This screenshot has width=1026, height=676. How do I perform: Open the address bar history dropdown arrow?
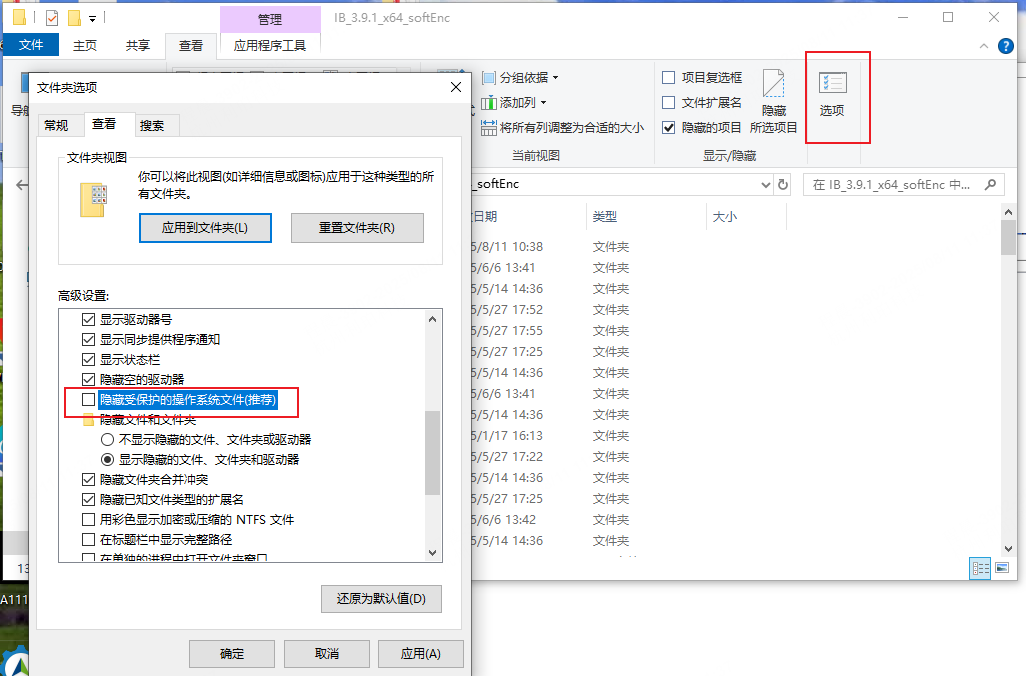click(765, 184)
